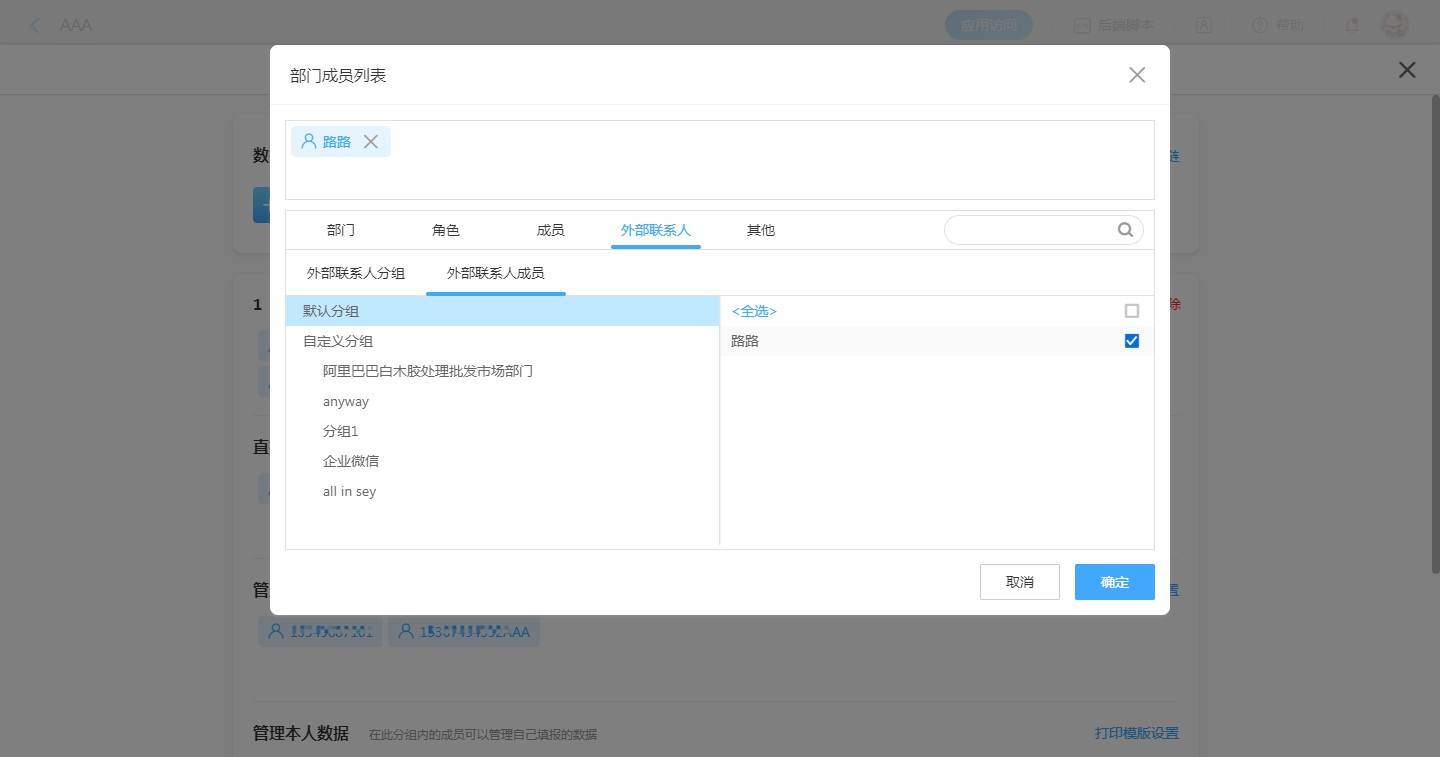The height and width of the screenshot is (757, 1440).
Task: Click the 确定 confirm button
Action: coord(1114,582)
